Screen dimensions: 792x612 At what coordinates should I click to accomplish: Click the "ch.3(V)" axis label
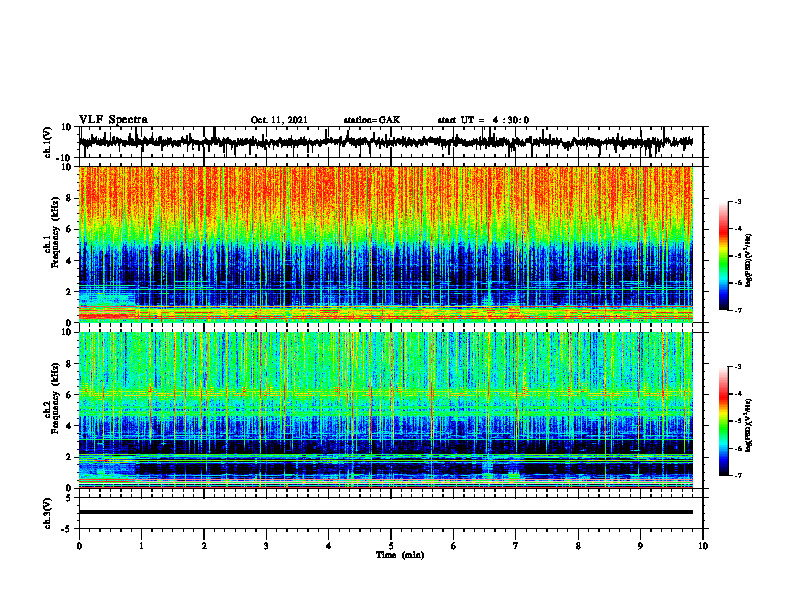click(x=48, y=513)
